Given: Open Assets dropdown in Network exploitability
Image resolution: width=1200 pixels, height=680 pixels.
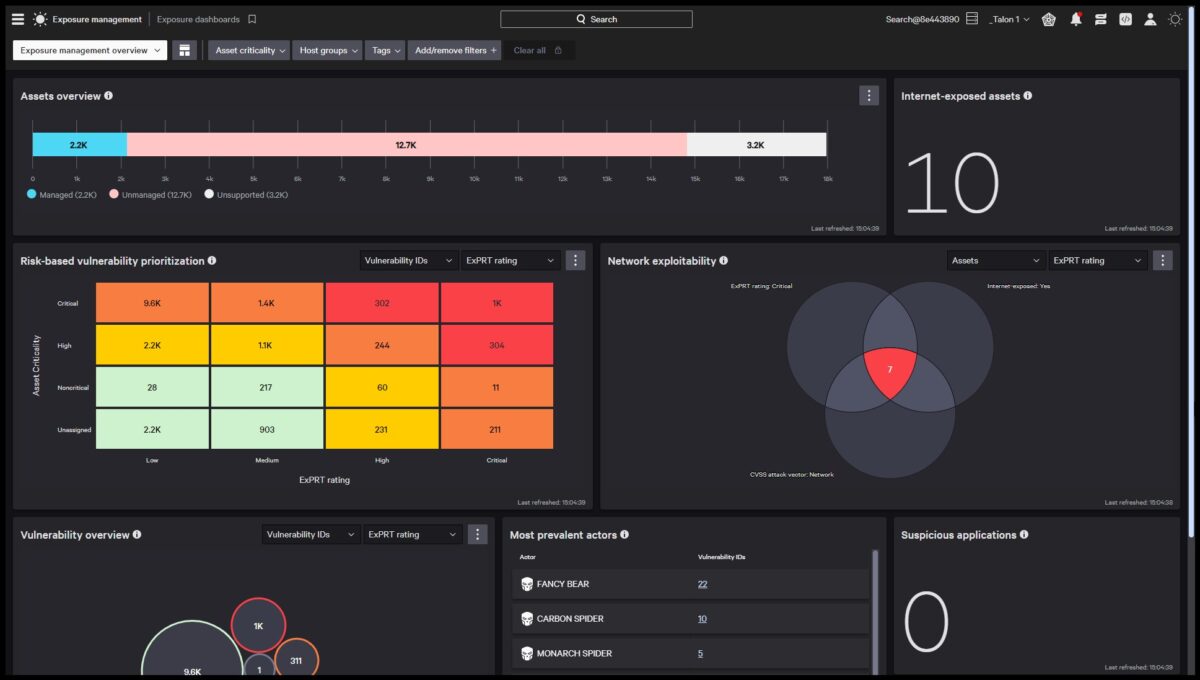Looking at the screenshot, I should pyautogui.click(x=996, y=260).
